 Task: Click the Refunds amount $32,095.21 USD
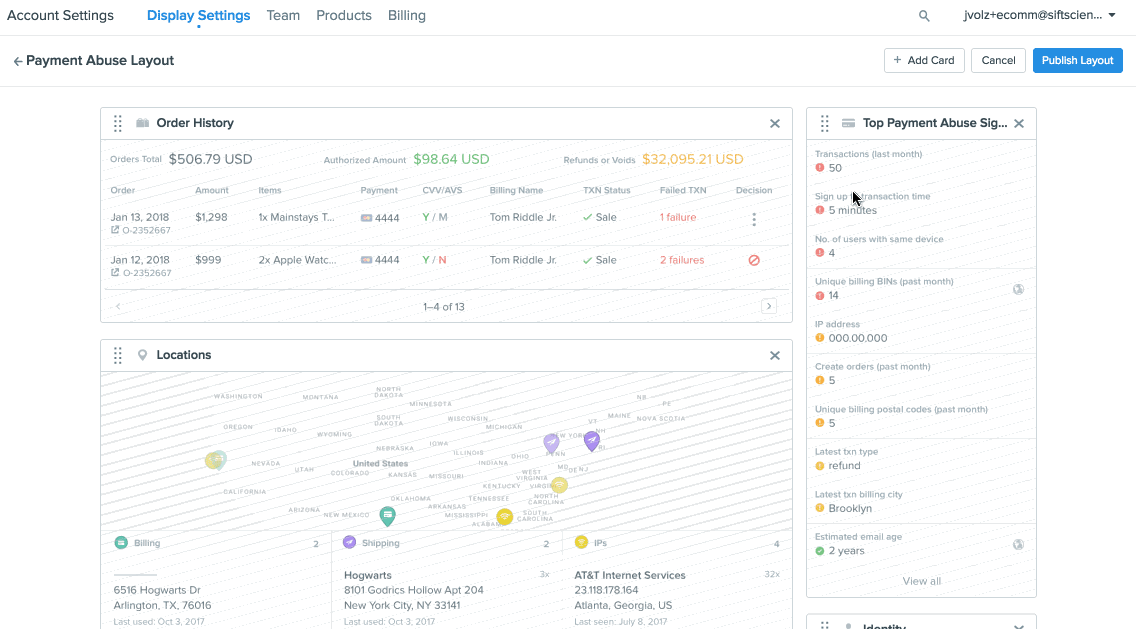tap(693, 159)
